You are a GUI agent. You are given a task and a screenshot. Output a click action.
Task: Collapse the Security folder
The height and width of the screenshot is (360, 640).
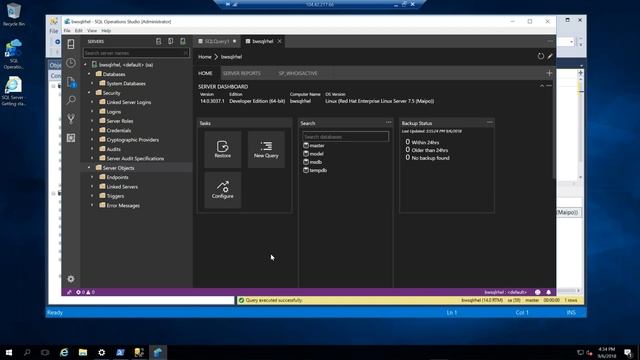[x=89, y=93]
